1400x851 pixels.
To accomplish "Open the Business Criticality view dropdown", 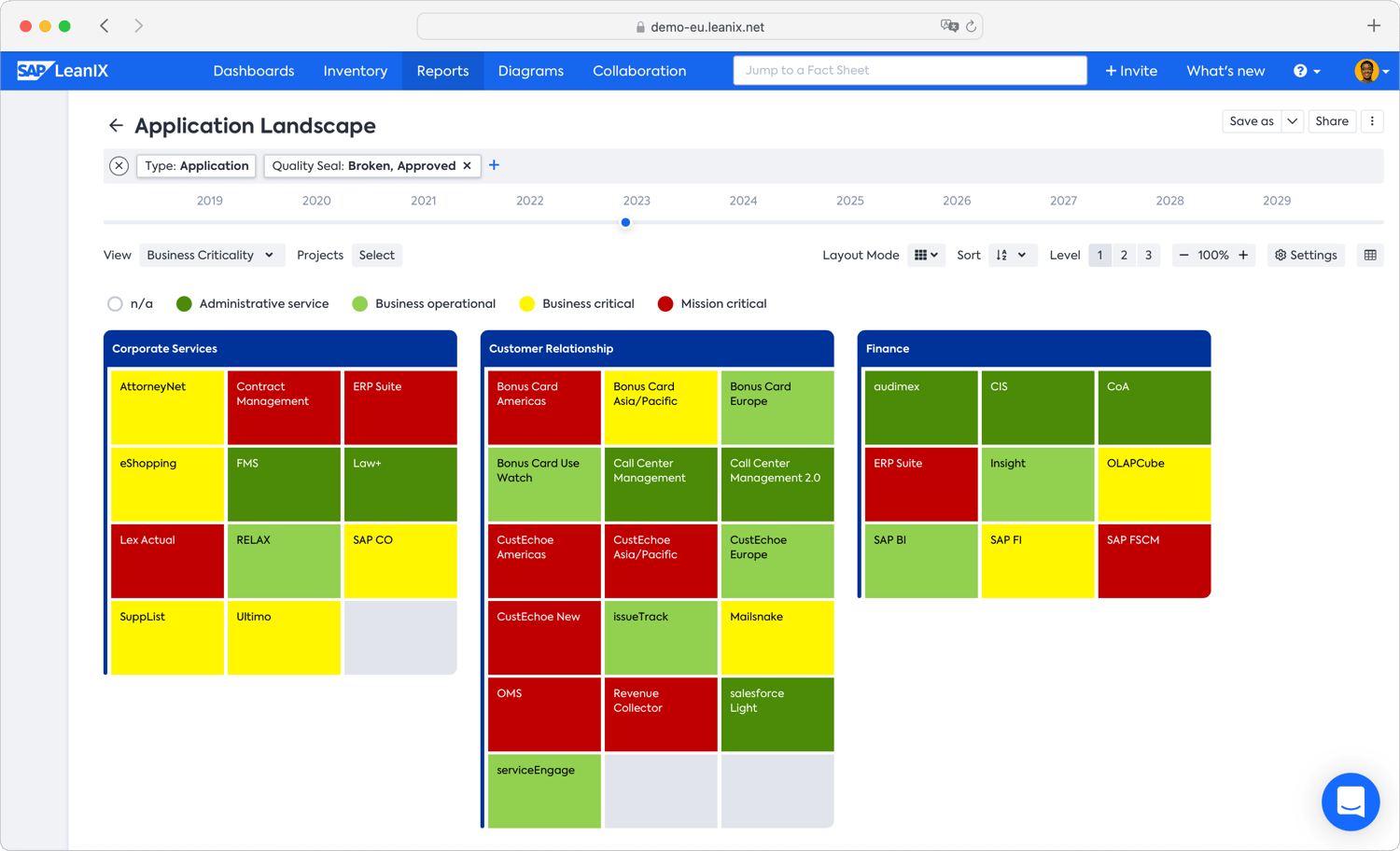I will pos(212,255).
